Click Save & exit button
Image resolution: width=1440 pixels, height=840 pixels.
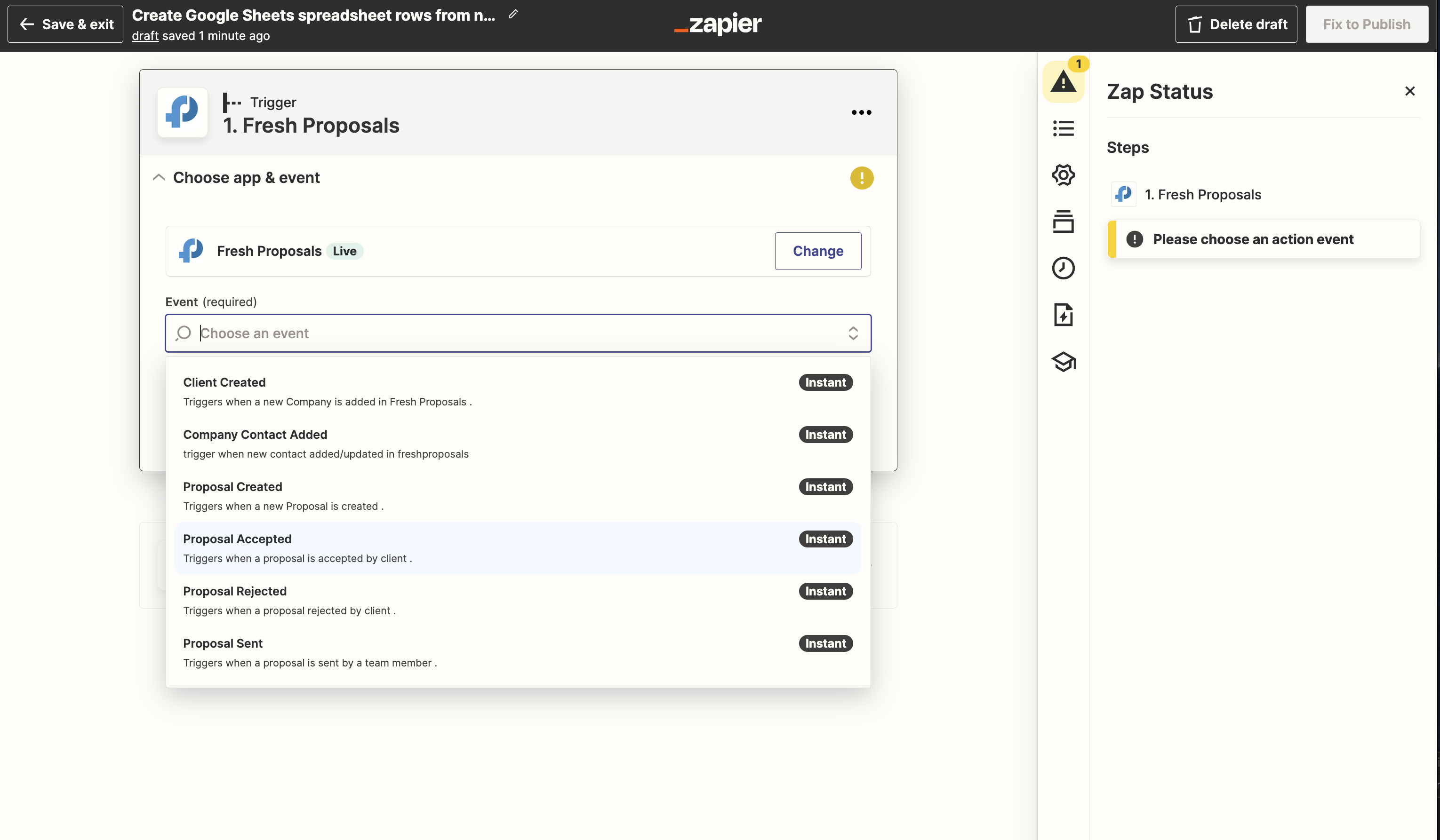click(66, 24)
